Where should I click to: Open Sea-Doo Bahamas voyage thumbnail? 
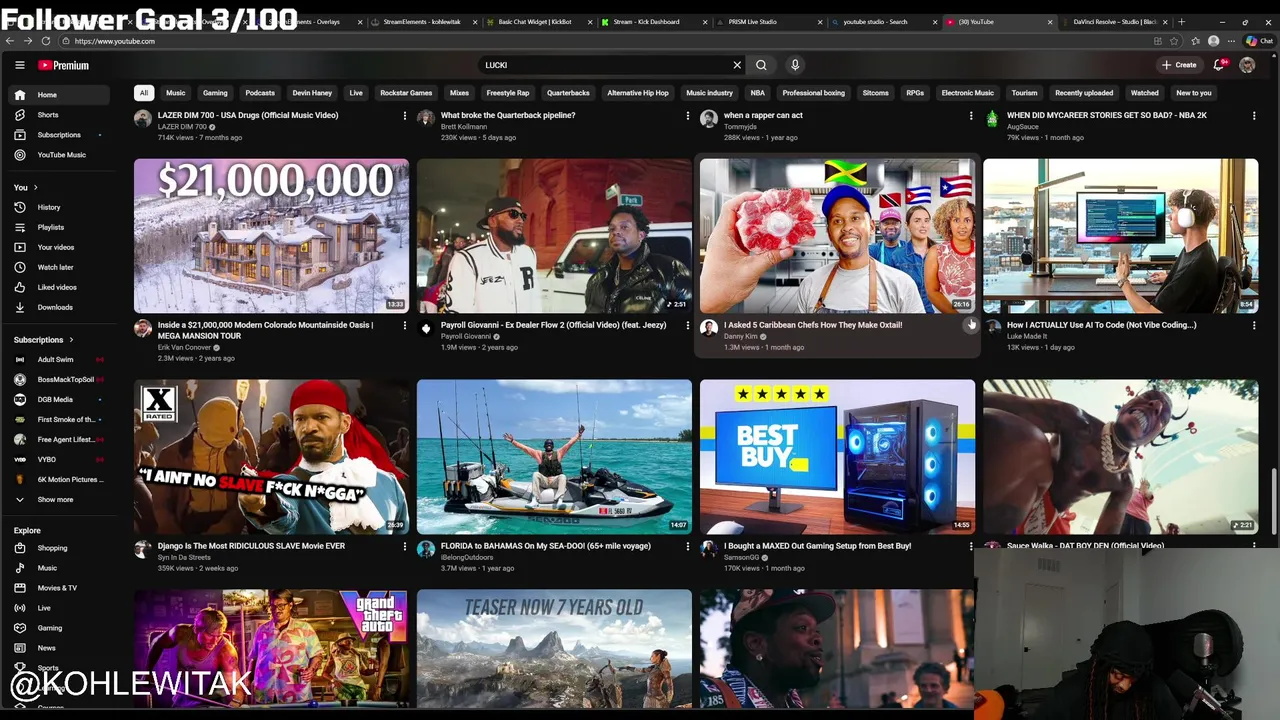554,456
